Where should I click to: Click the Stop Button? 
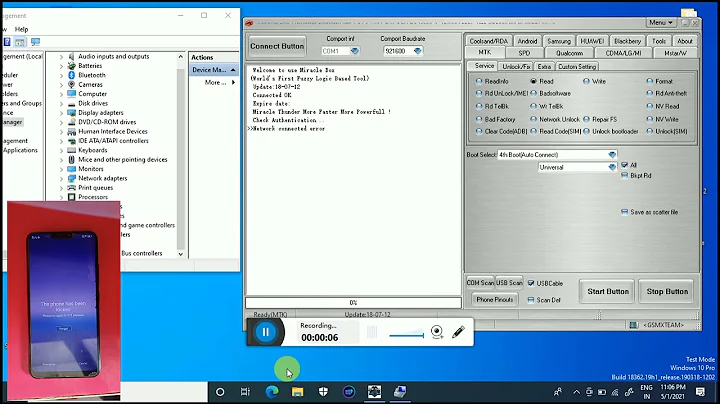pos(667,292)
